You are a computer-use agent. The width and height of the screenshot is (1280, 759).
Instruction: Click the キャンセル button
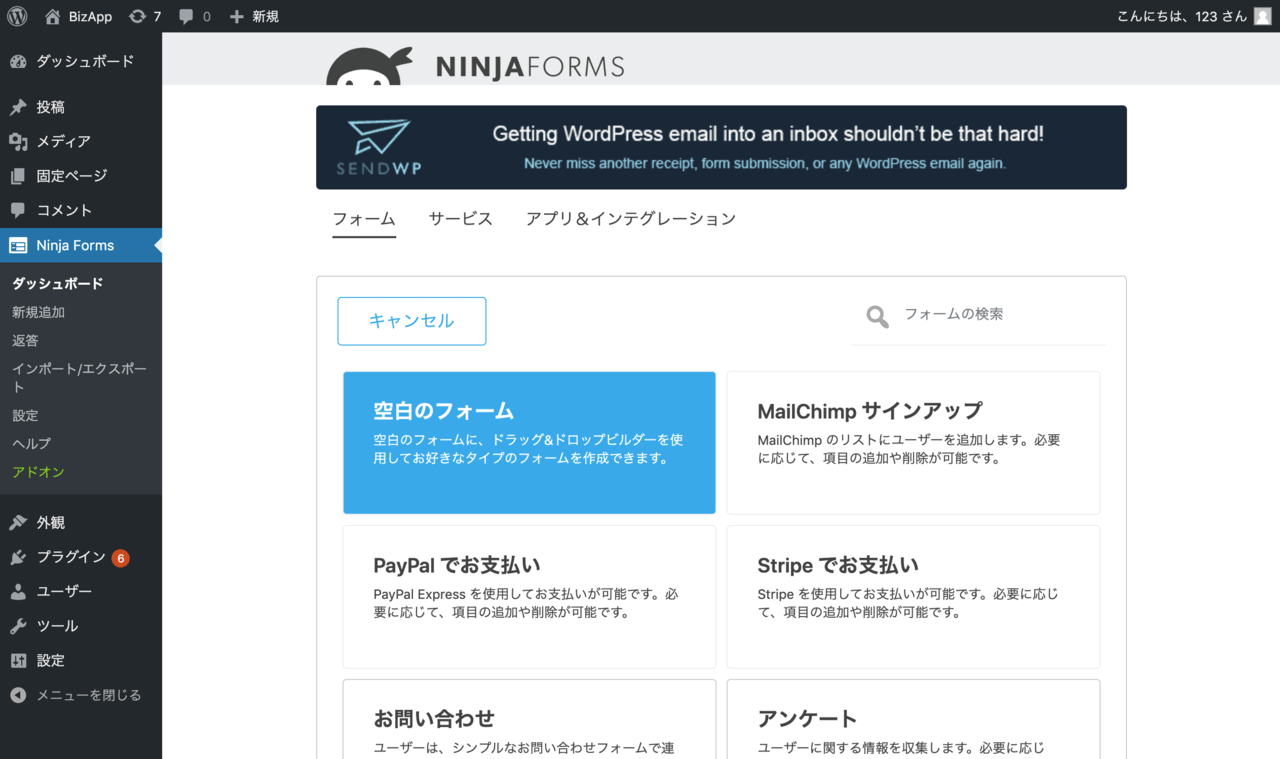412,321
